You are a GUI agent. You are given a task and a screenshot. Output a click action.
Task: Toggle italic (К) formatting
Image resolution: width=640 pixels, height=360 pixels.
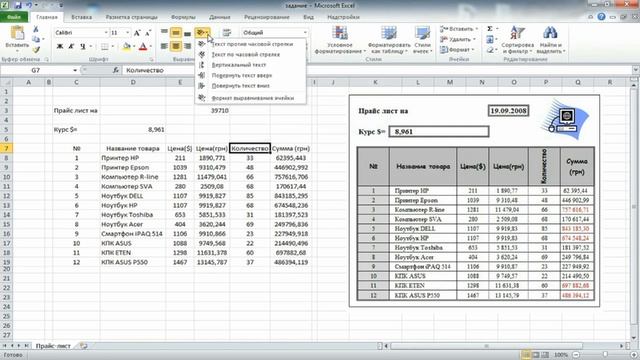tap(71, 47)
